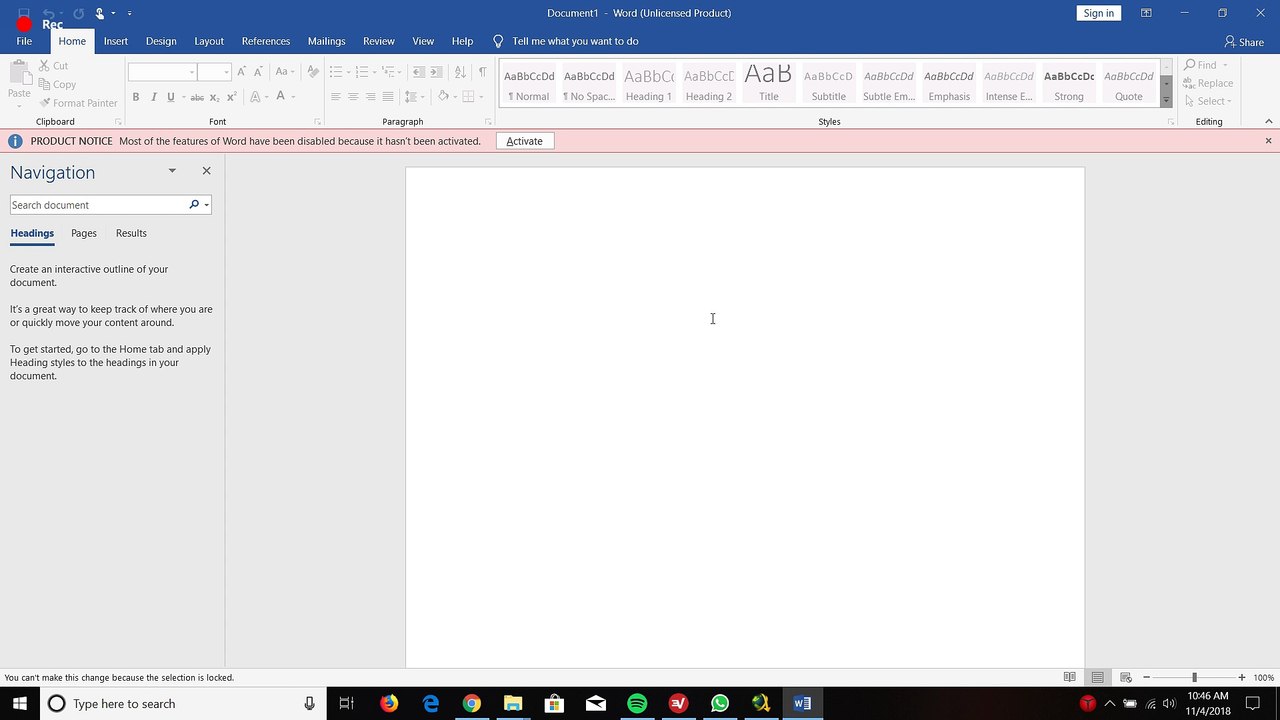Image resolution: width=1280 pixels, height=720 pixels.
Task: Click the Shading paint bucket icon
Action: (x=444, y=97)
